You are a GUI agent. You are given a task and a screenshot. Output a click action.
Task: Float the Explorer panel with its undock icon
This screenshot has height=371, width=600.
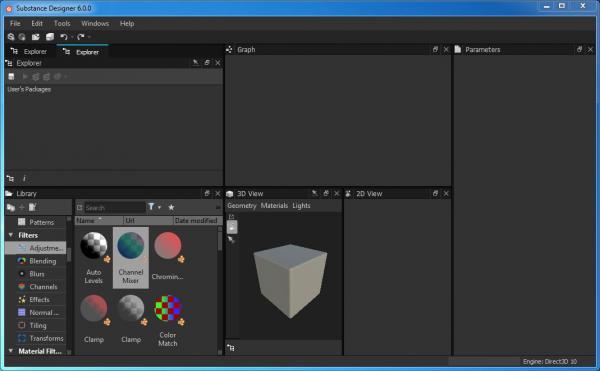coord(207,62)
